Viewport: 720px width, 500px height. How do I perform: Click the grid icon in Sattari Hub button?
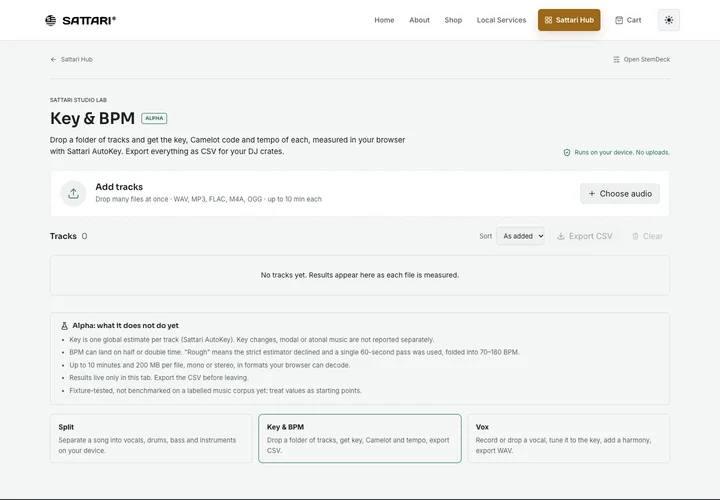pyautogui.click(x=548, y=20)
